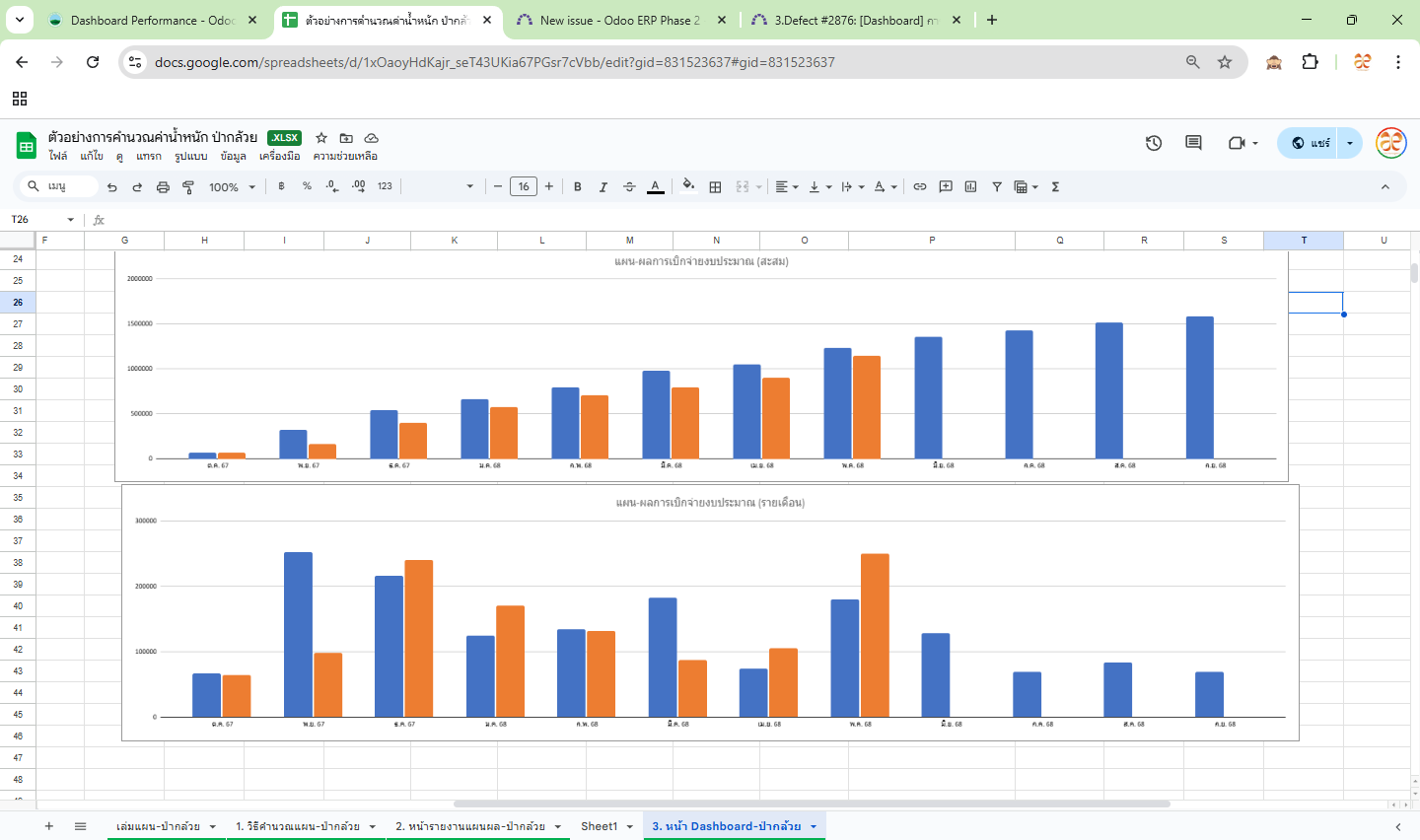Click the functions sigma icon

[x=1055, y=187]
